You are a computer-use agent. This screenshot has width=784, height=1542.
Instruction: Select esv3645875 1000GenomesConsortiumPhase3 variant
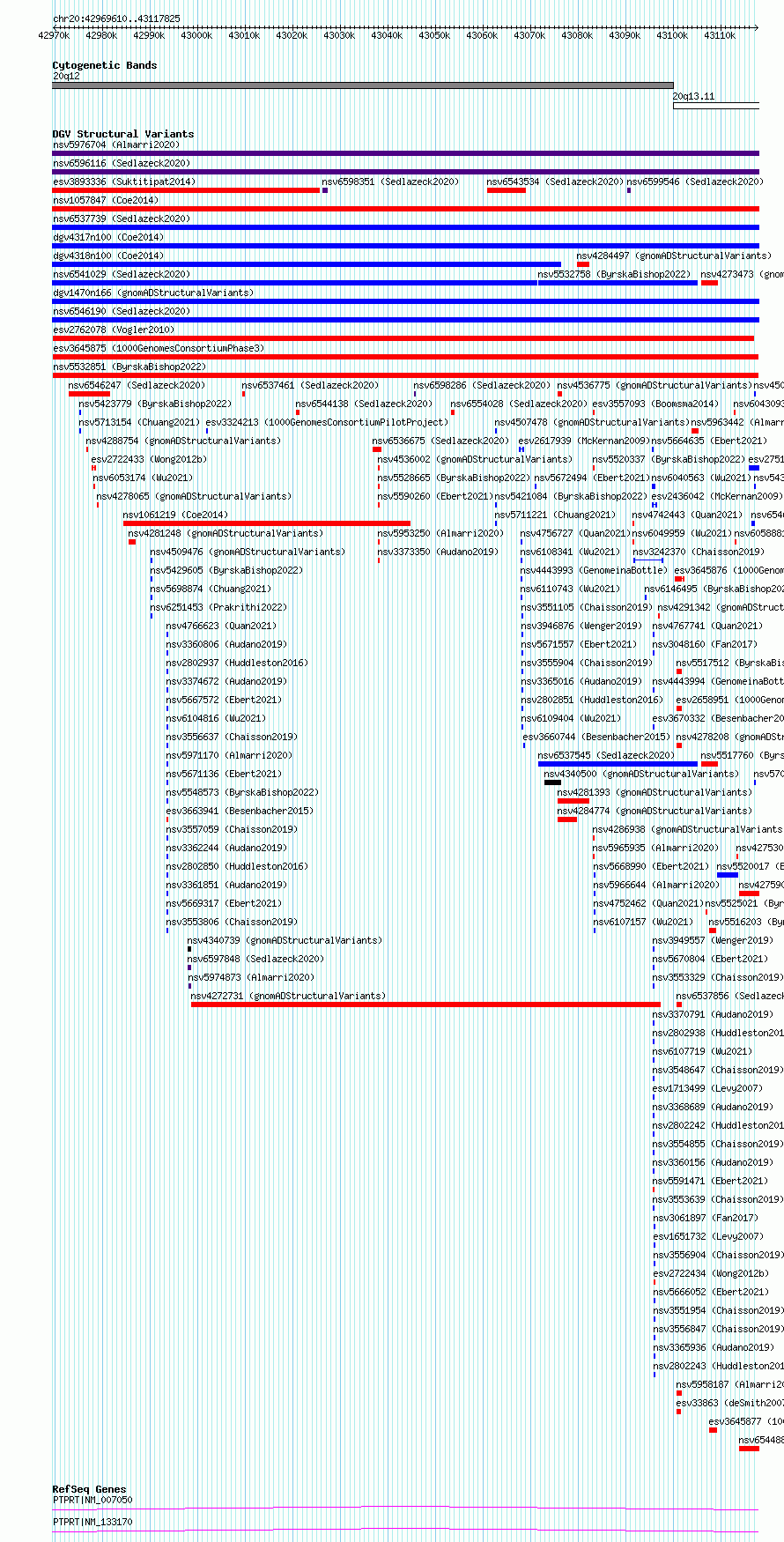click(x=159, y=348)
